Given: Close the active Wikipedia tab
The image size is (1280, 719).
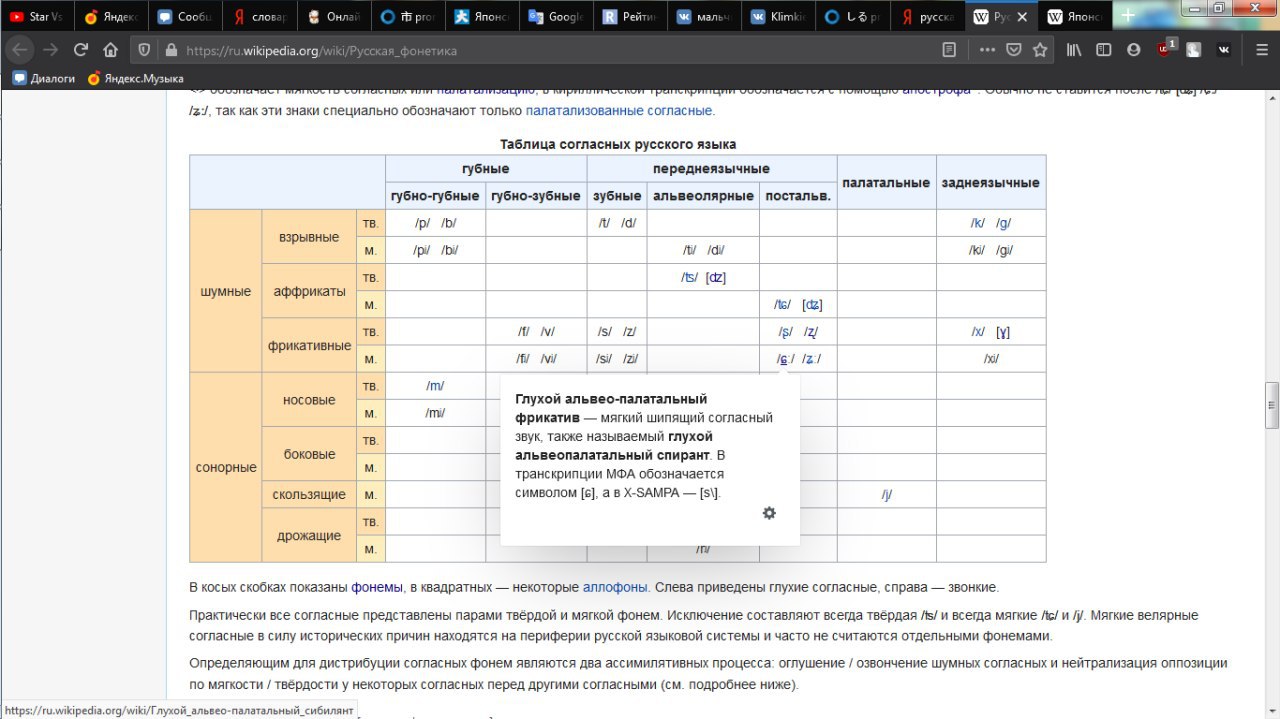Looking at the screenshot, I should pos(1023,17).
